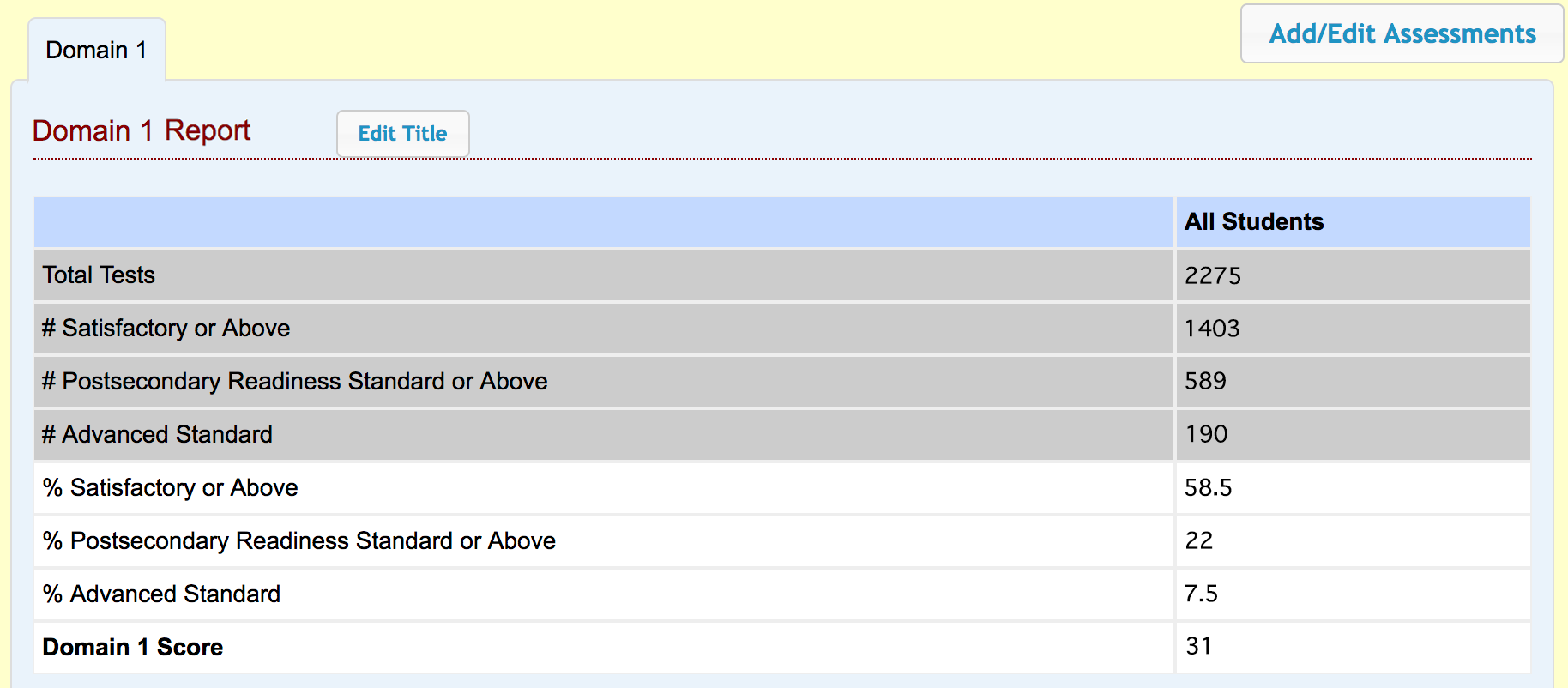Viewport: 1568px width, 688px height.
Task: Select the % Advanced Standard value 7.5
Action: coord(1201,594)
